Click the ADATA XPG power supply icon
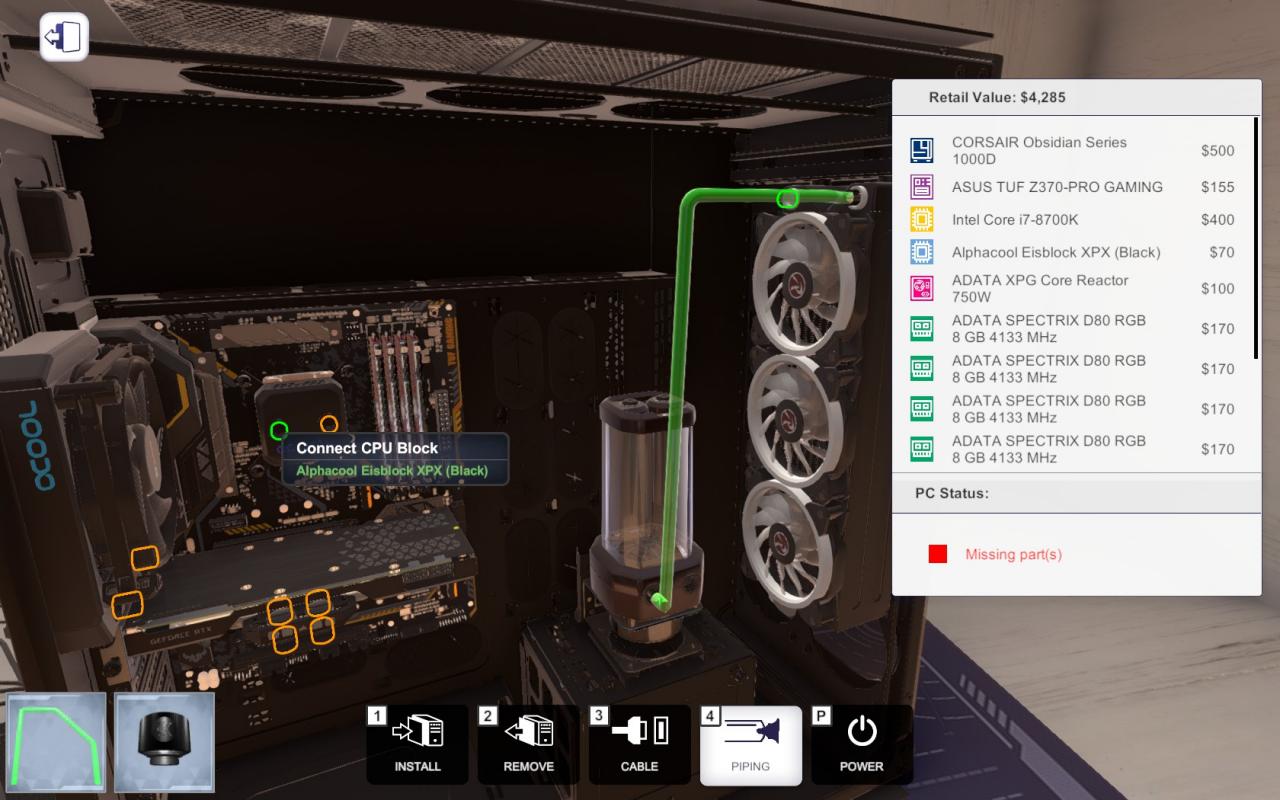Viewport: 1280px width, 800px height. point(921,289)
